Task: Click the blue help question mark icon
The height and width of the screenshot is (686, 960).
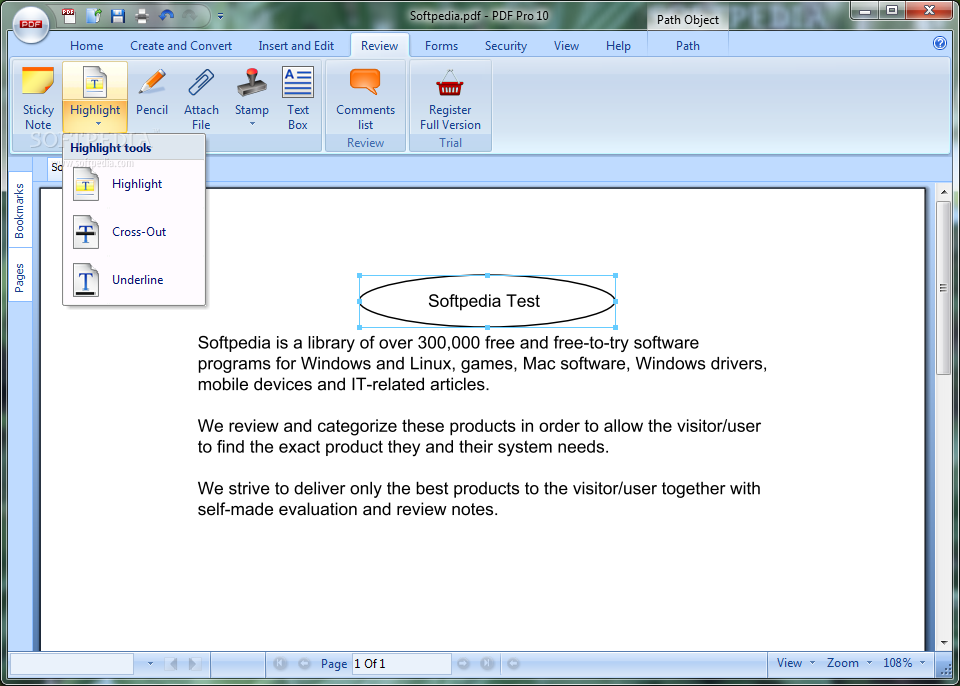Action: 940,43
